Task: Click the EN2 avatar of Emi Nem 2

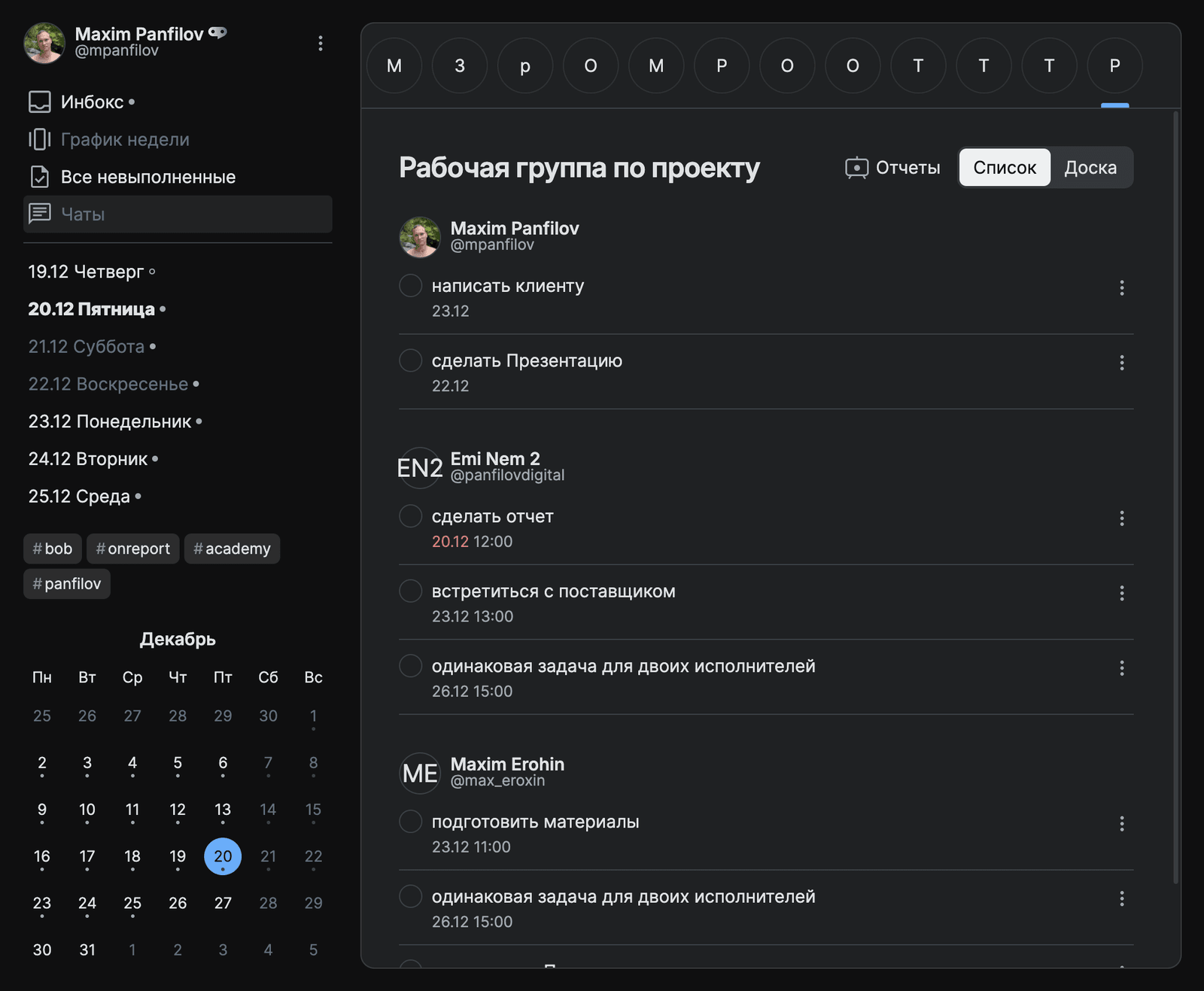Action: (419, 467)
